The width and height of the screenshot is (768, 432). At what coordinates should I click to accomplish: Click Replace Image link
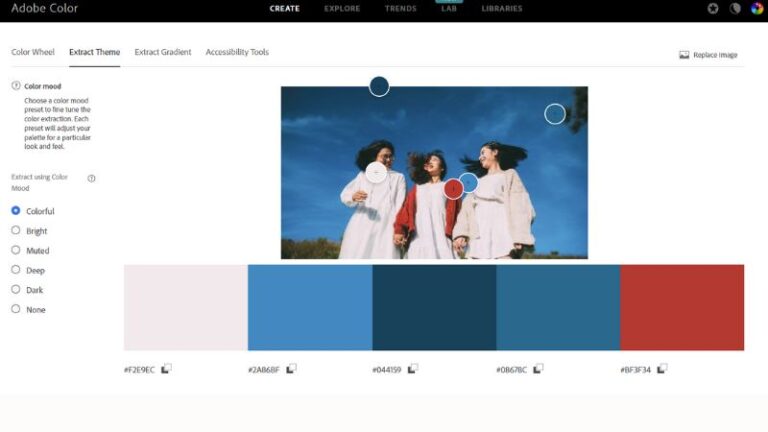(715, 55)
